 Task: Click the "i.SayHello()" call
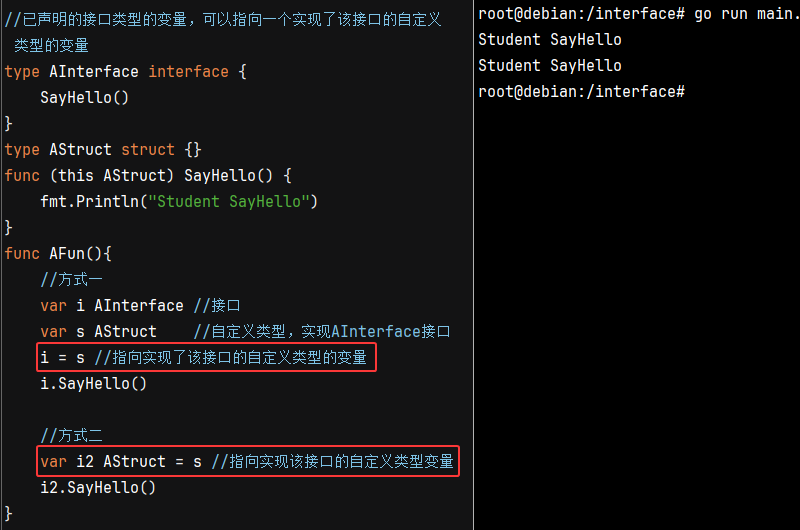[x=93, y=384]
